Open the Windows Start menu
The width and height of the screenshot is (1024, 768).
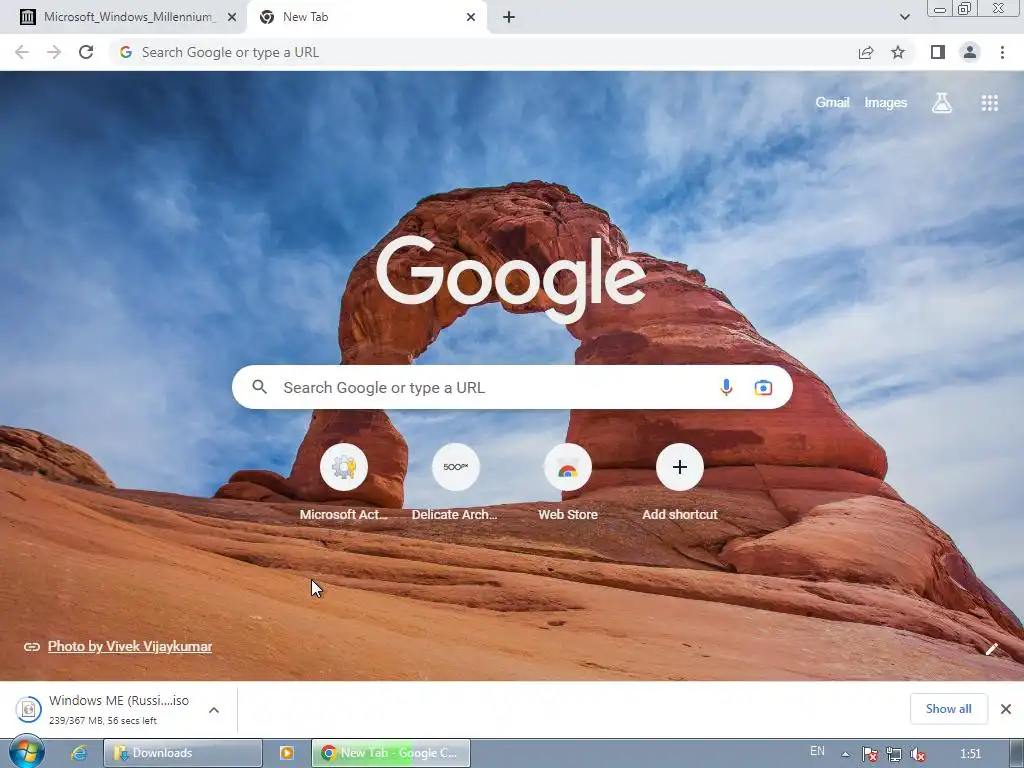pos(26,752)
